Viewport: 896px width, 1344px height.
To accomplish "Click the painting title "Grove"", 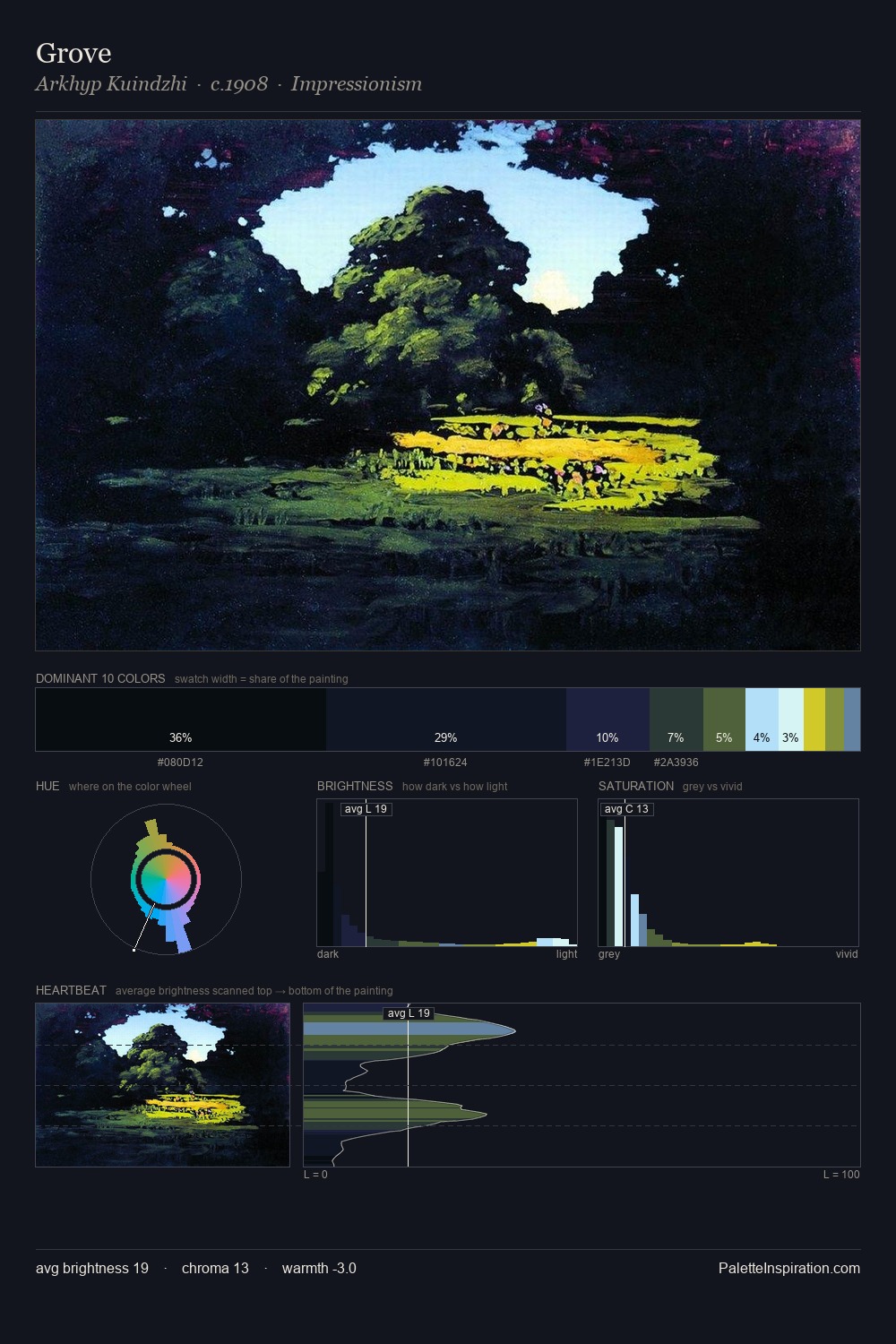I will pyautogui.click(x=73, y=53).
